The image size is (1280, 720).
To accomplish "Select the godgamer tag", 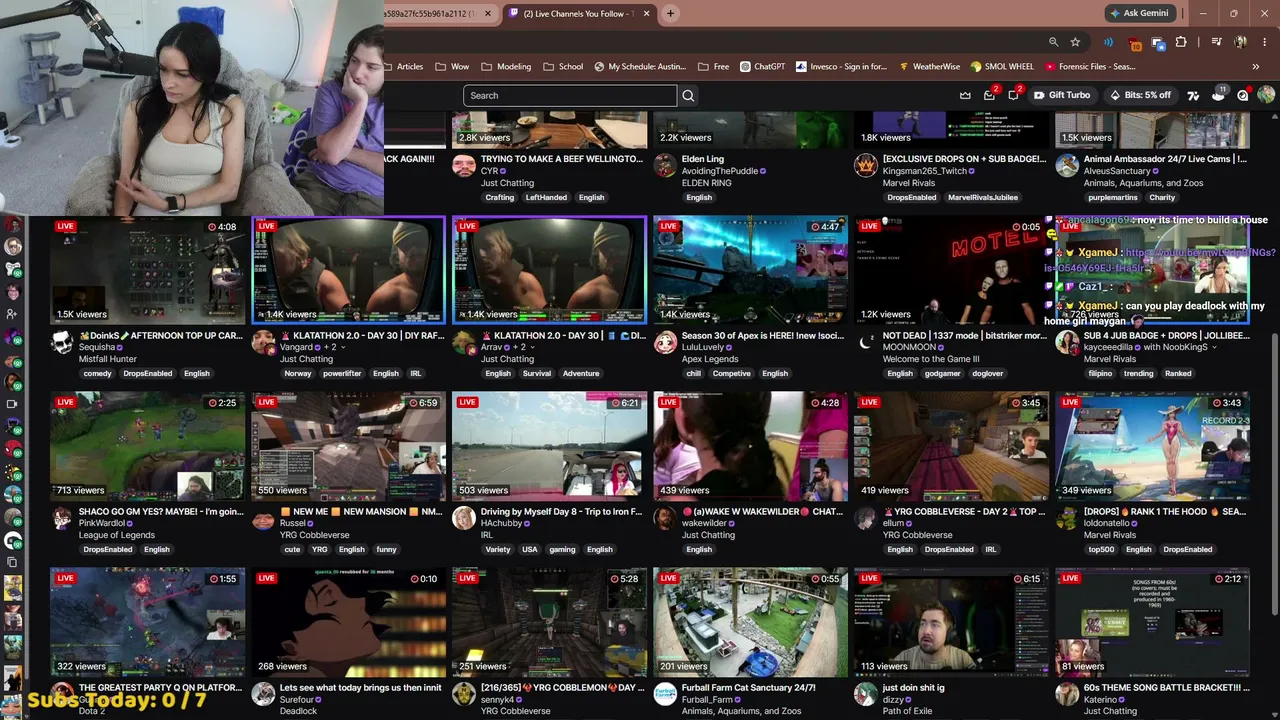I will 944,374.
